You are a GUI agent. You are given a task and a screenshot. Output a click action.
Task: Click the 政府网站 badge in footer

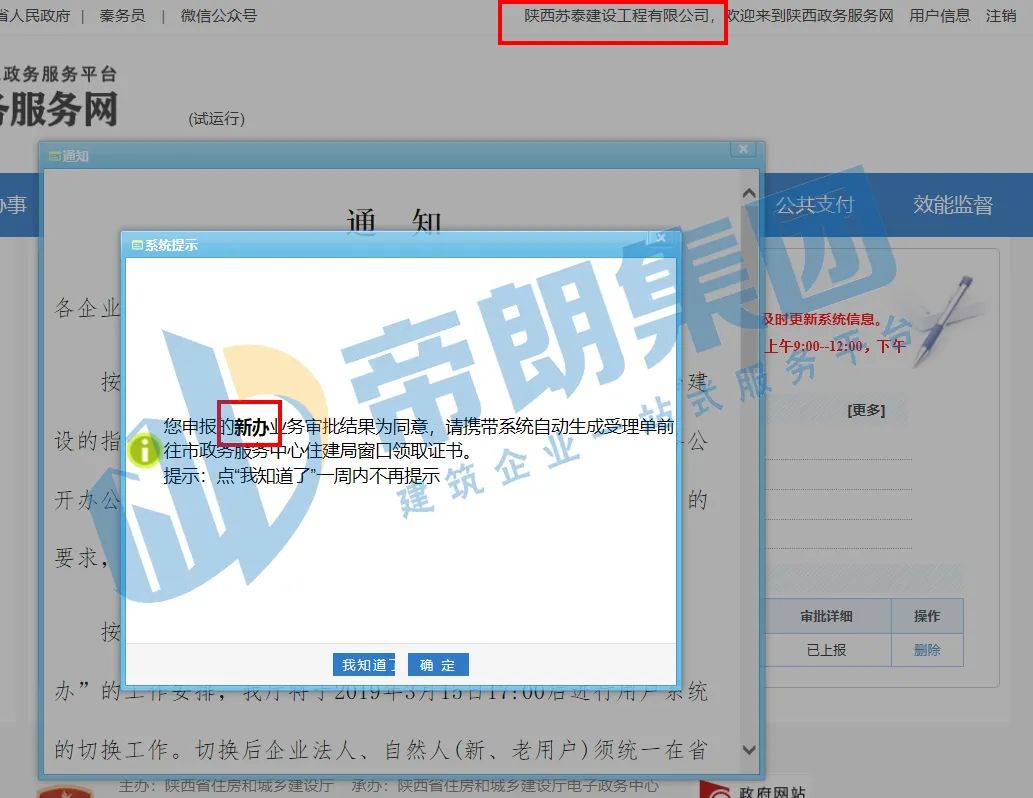[x=752, y=789]
